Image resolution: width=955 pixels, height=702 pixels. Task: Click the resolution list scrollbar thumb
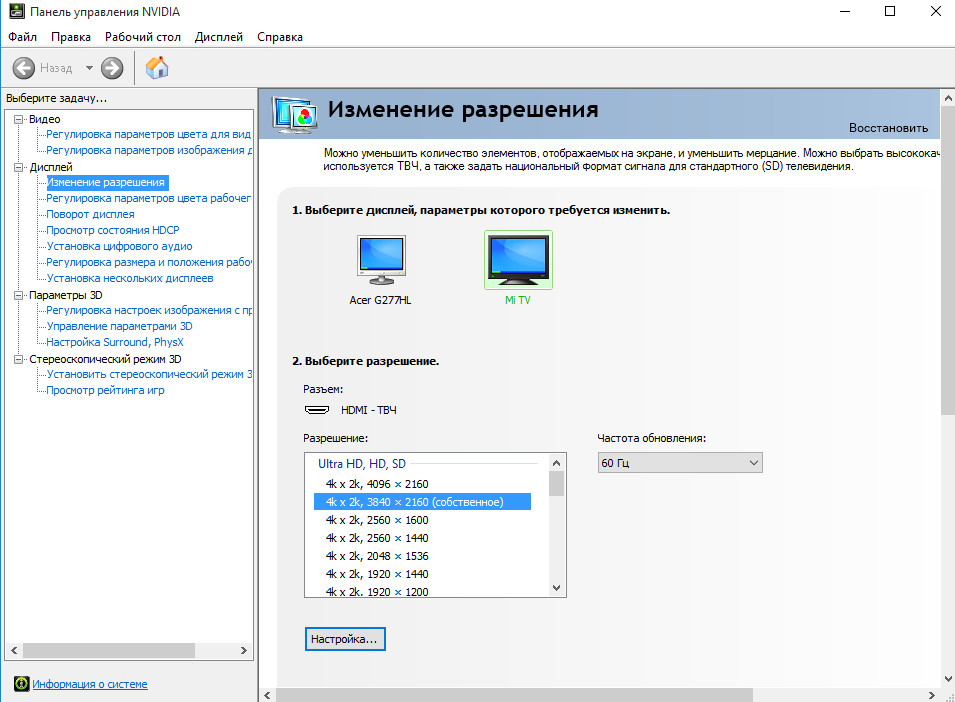[556, 484]
